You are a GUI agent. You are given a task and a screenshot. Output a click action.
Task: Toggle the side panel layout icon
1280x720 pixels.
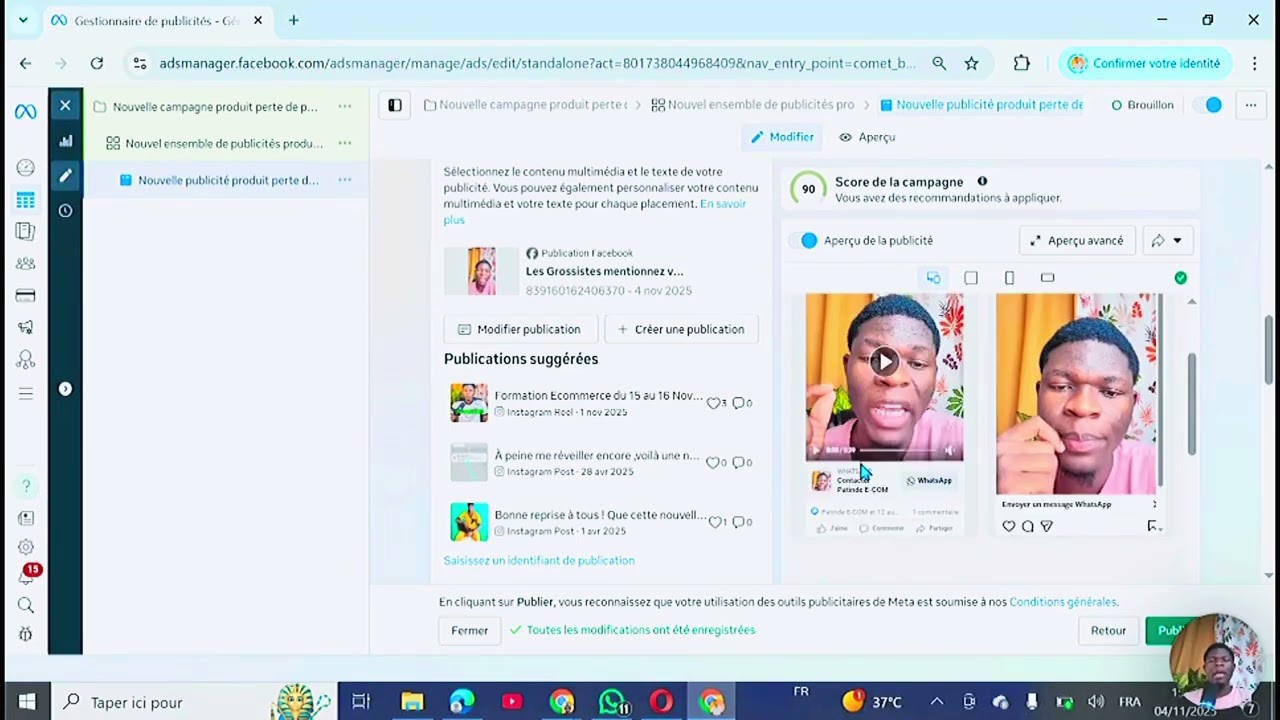pyautogui.click(x=395, y=105)
